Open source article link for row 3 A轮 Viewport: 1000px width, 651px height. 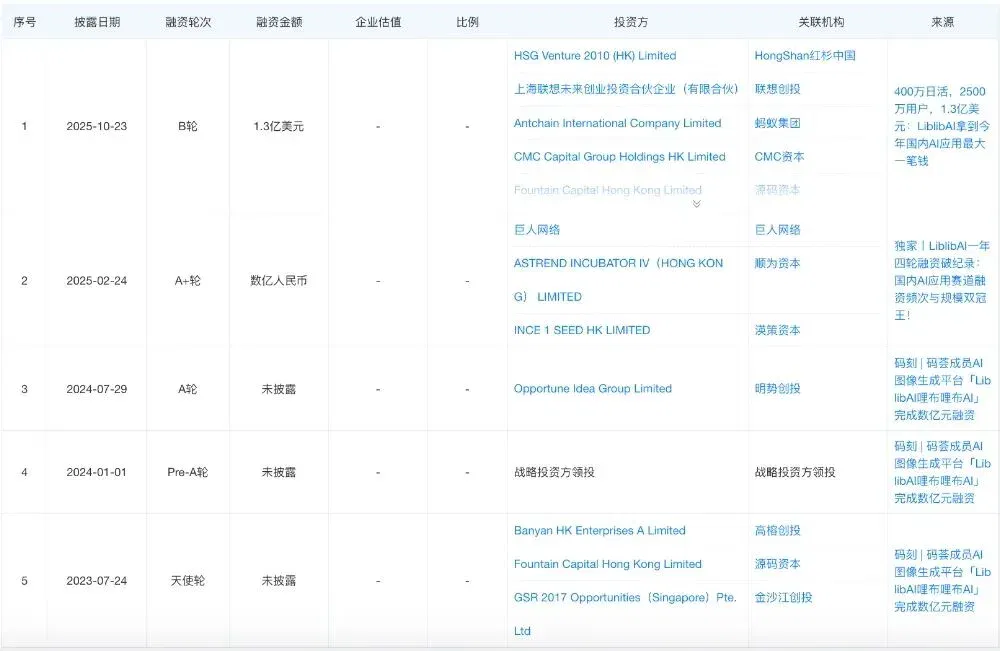942,389
